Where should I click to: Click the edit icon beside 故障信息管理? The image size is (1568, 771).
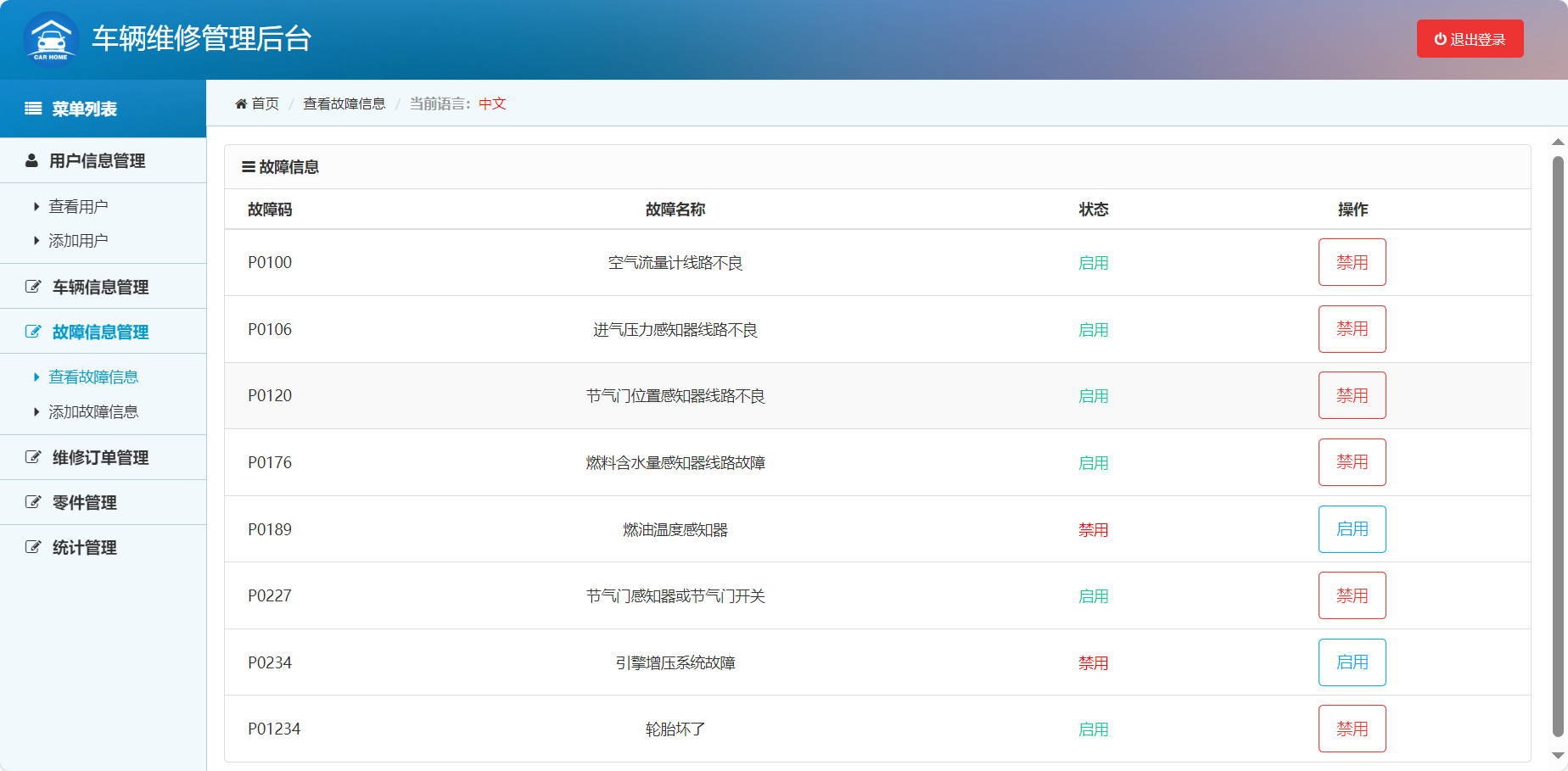33,332
